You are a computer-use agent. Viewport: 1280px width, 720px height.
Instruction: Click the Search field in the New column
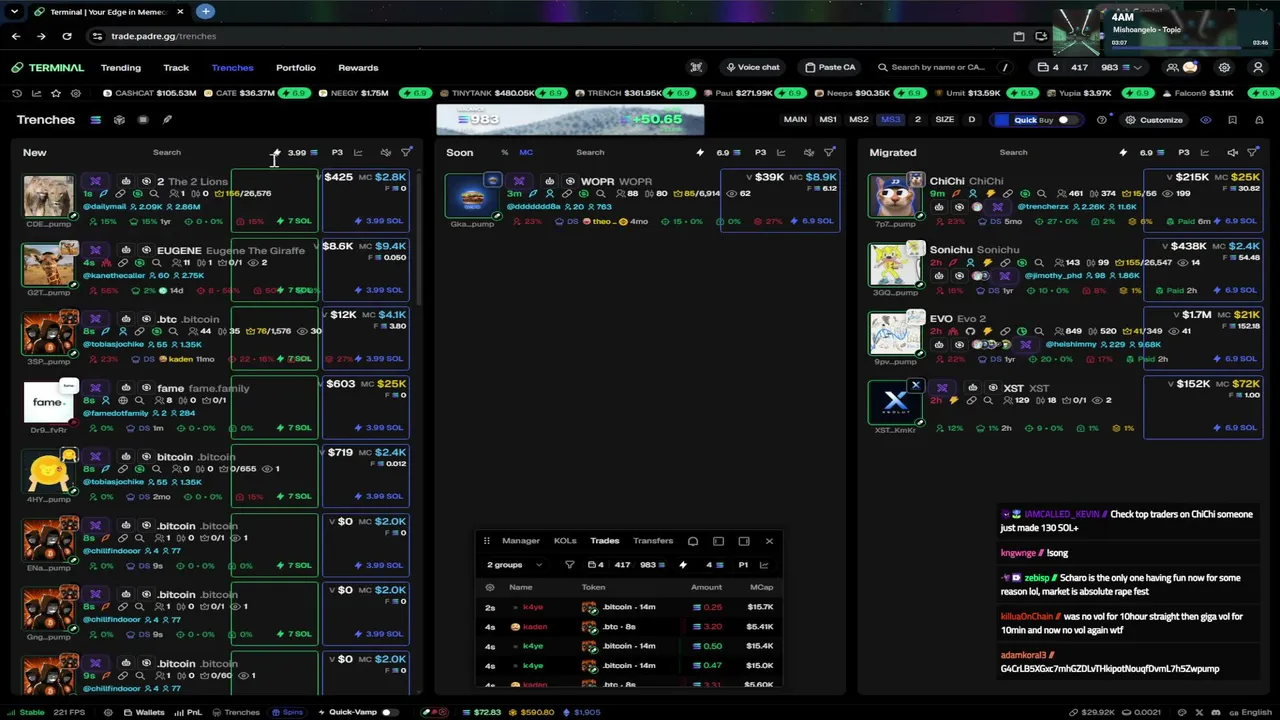tap(167, 152)
